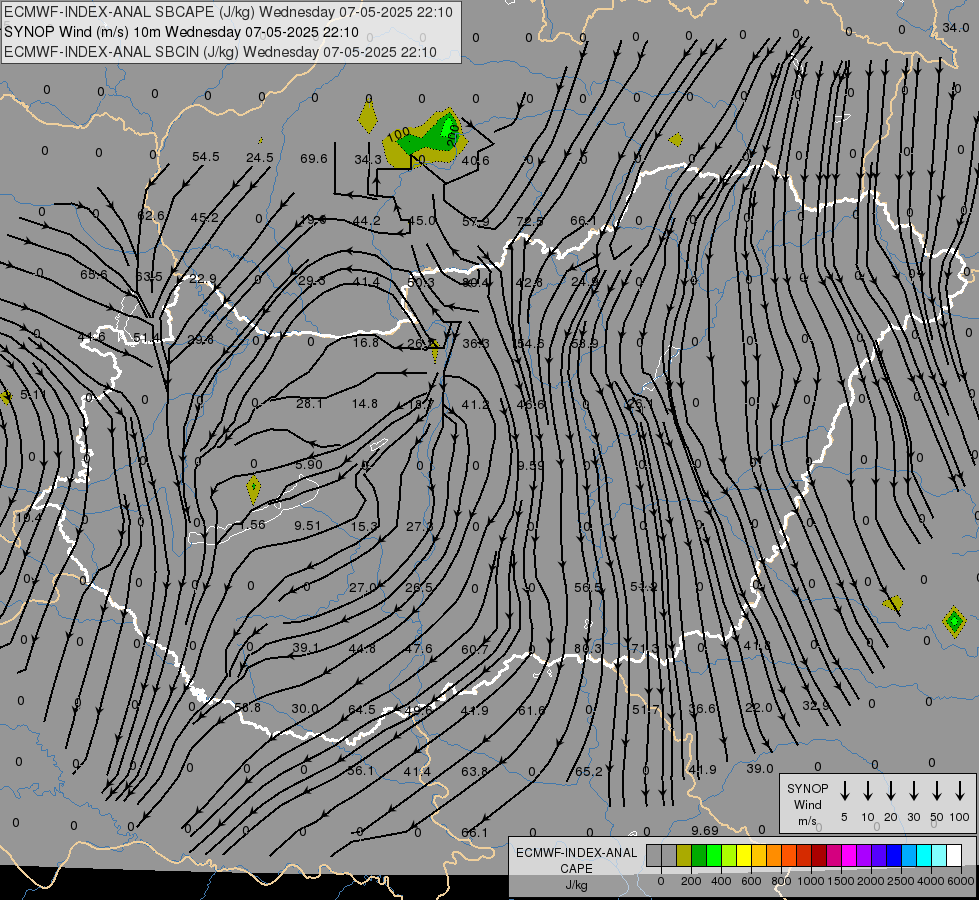Select the white swatch at the end of the CAPE scale
Image resolution: width=979 pixels, height=900 pixels.
(954, 856)
